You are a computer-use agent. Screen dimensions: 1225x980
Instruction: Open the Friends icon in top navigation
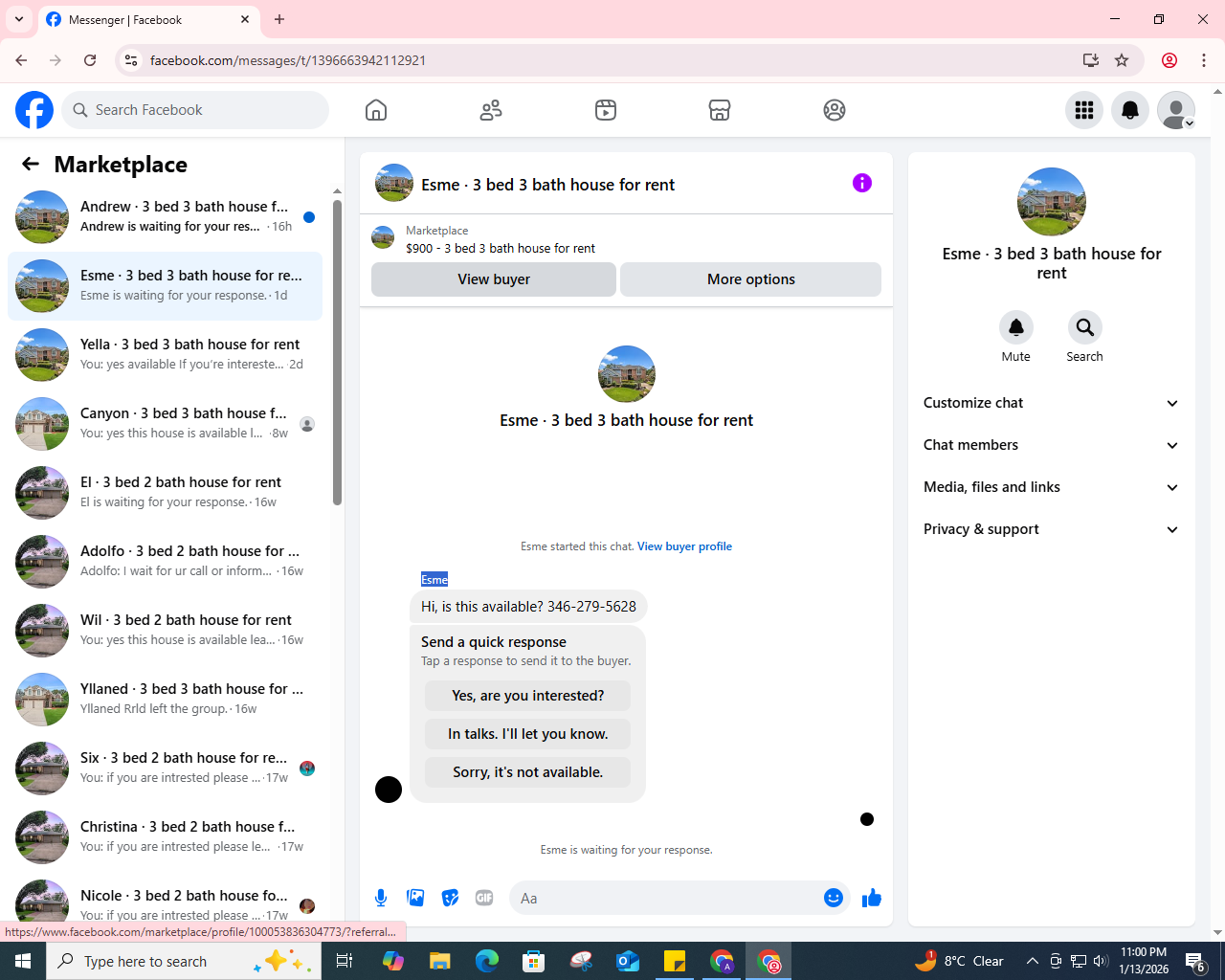pos(491,110)
